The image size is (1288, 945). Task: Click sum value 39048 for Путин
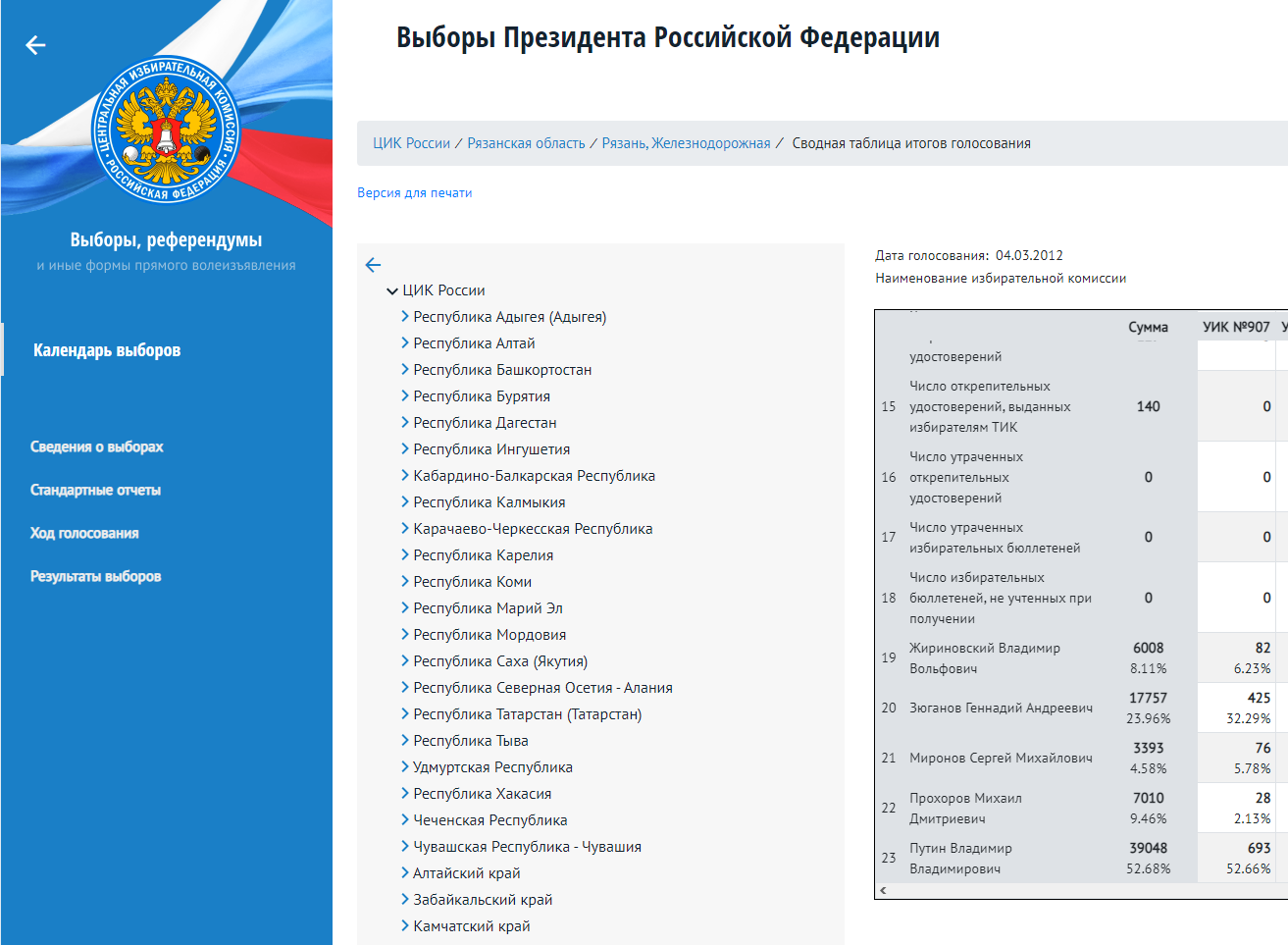point(1148,849)
